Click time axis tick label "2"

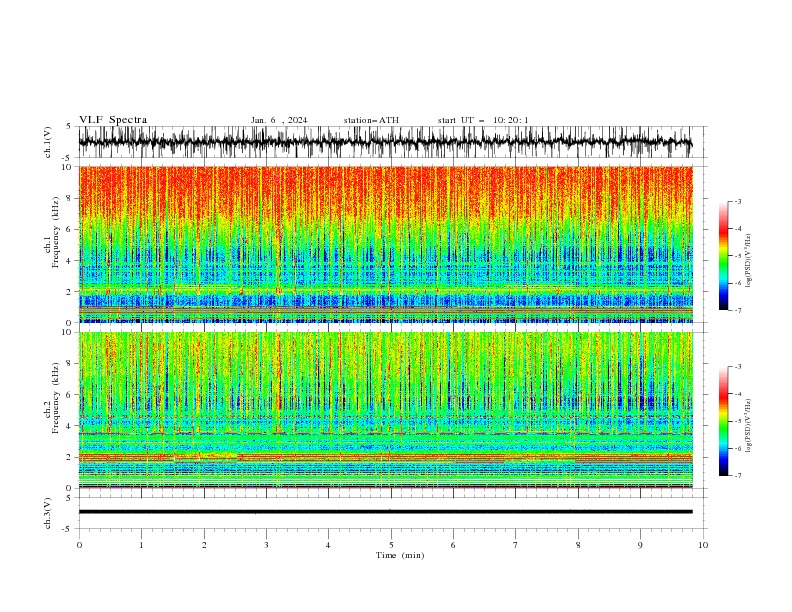coord(204,545)
